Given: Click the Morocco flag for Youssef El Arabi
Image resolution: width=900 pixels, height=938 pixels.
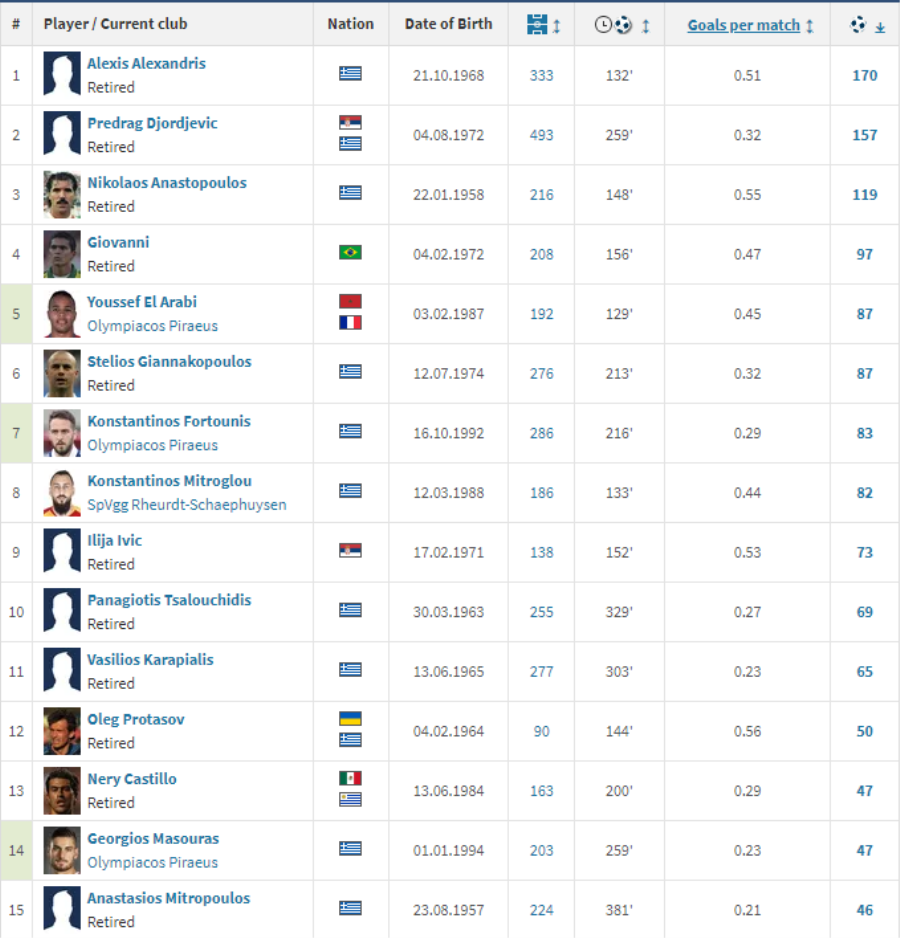Looking at the screenshot, I should pyautogui.click(x=350, y=301).
